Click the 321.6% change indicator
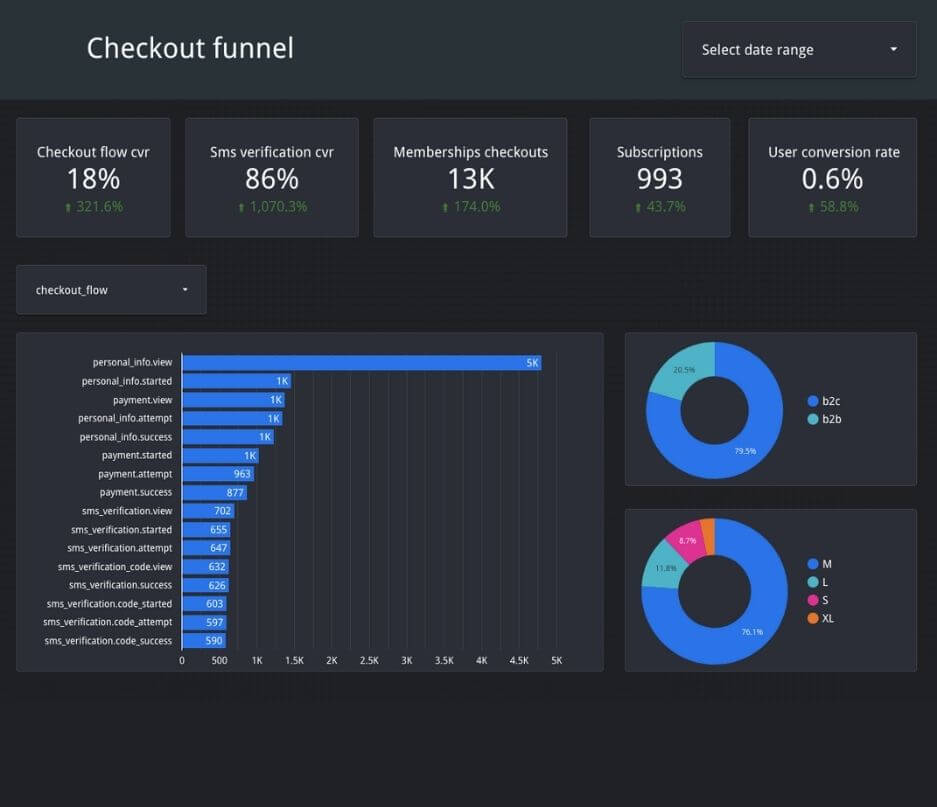This screenshot has width=937, height=807. pos(94,207)
